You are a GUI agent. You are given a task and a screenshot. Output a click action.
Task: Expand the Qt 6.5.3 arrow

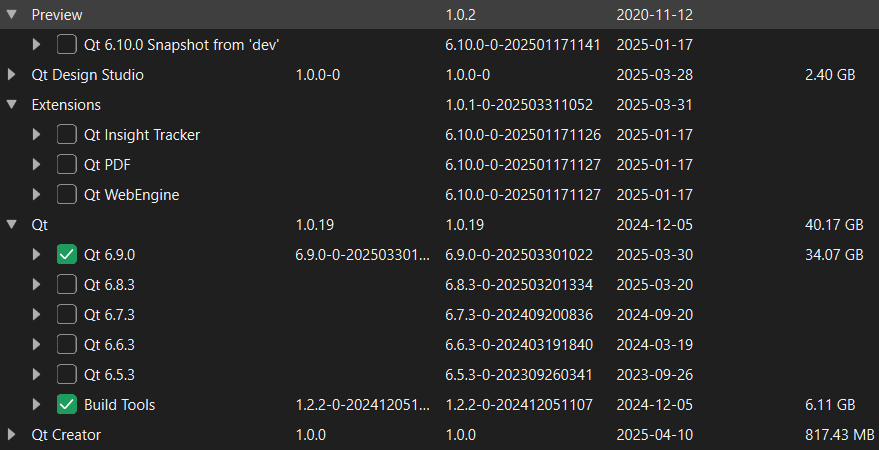[x=37, y=375]
